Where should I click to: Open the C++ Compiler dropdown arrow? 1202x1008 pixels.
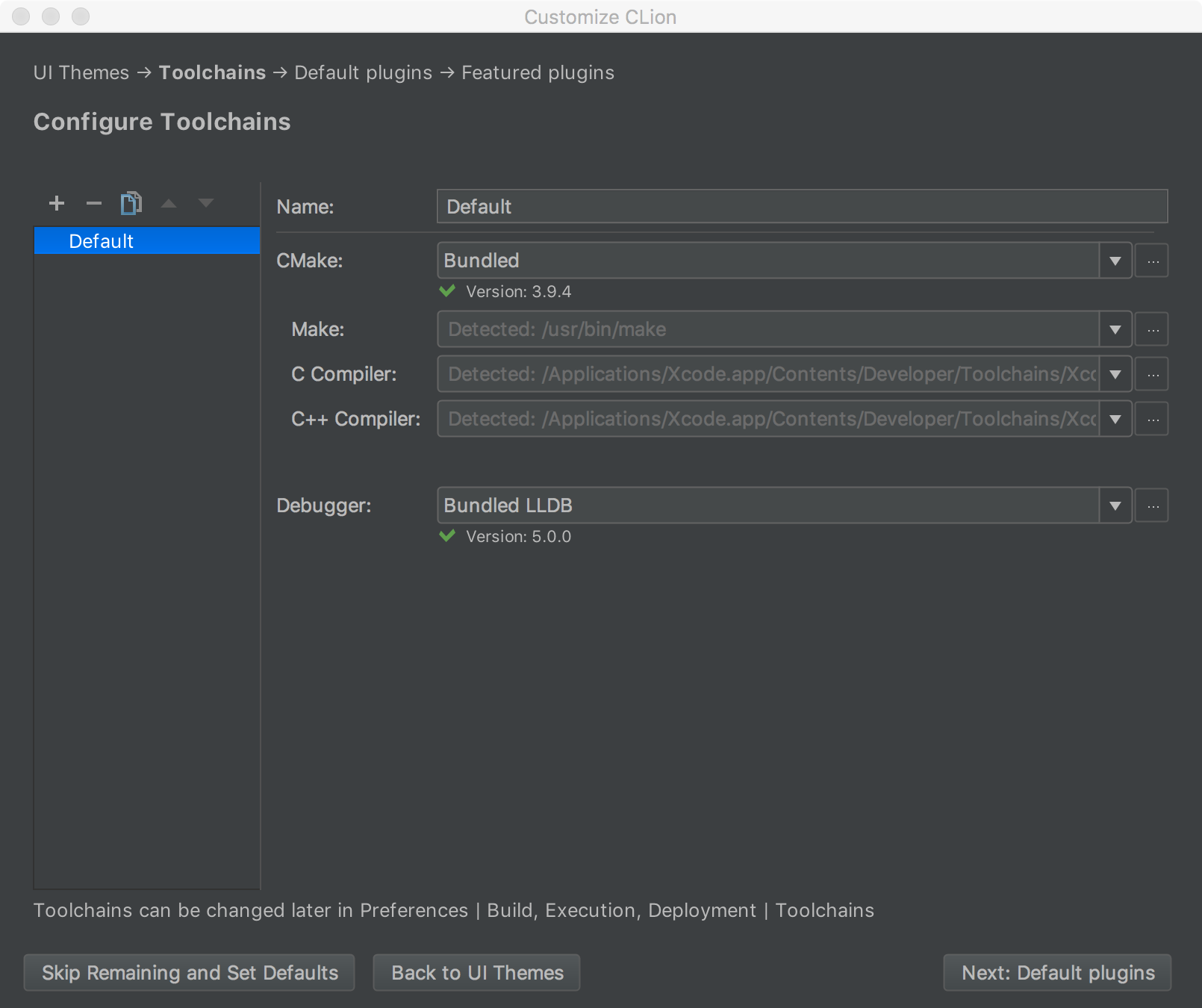coord(1115,419)
